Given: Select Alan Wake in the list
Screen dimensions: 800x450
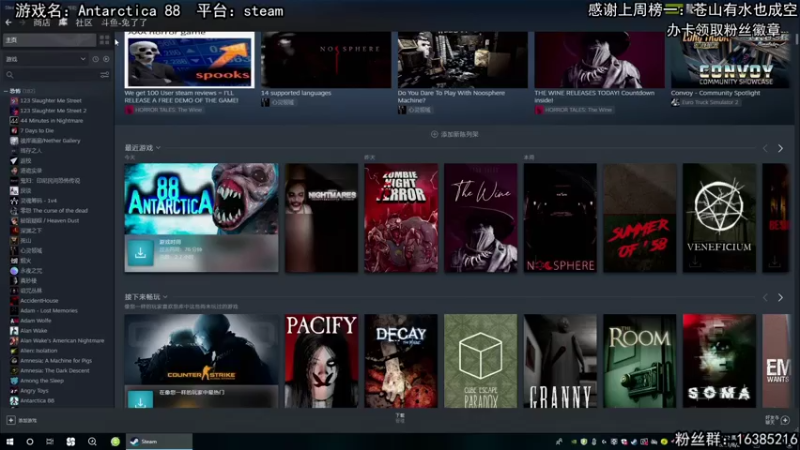Looking at the screenshot, I should click(33, 331).
